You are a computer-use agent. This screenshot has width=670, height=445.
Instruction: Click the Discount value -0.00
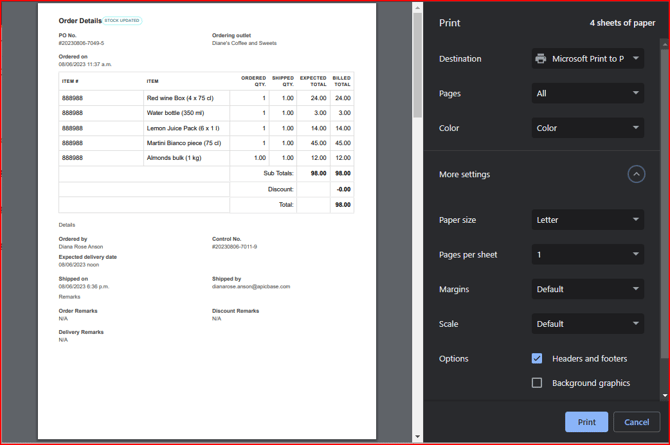(x=344, y=189)
